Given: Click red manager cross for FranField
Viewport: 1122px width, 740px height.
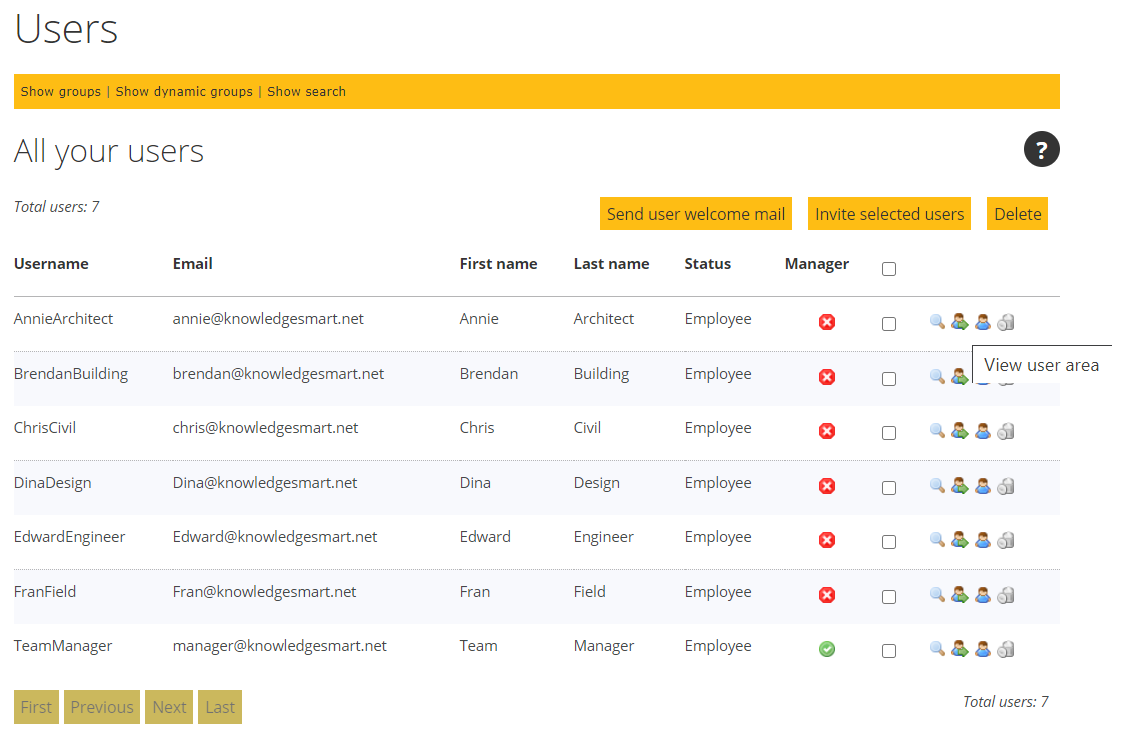Looking at the screenshot, I should (x=826, y=595).
